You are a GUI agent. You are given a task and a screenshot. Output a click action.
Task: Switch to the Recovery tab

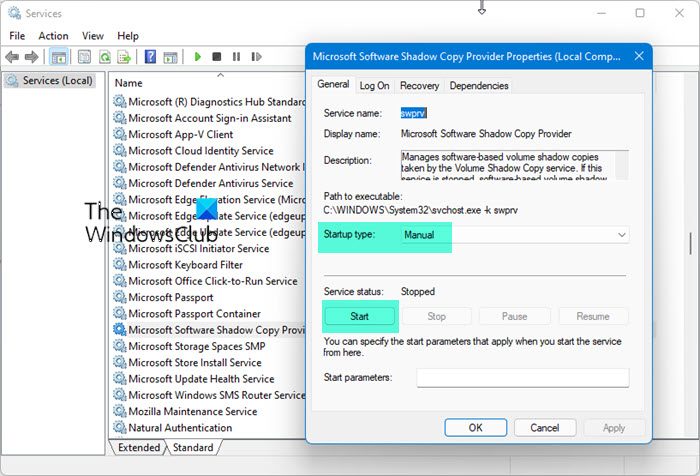419,86
